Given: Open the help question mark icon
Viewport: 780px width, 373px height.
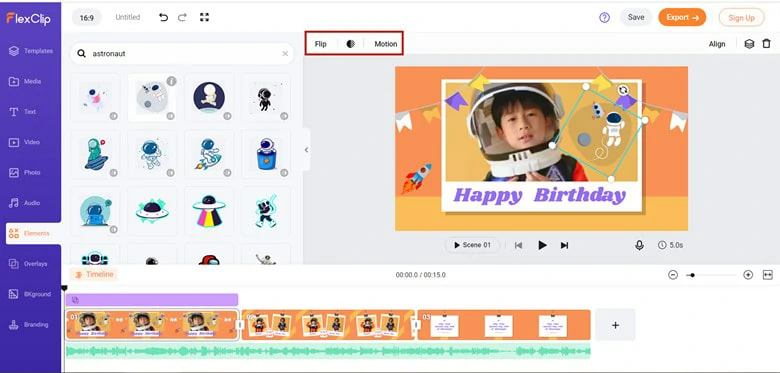Looking at the screenshot, I should [604, 17].
